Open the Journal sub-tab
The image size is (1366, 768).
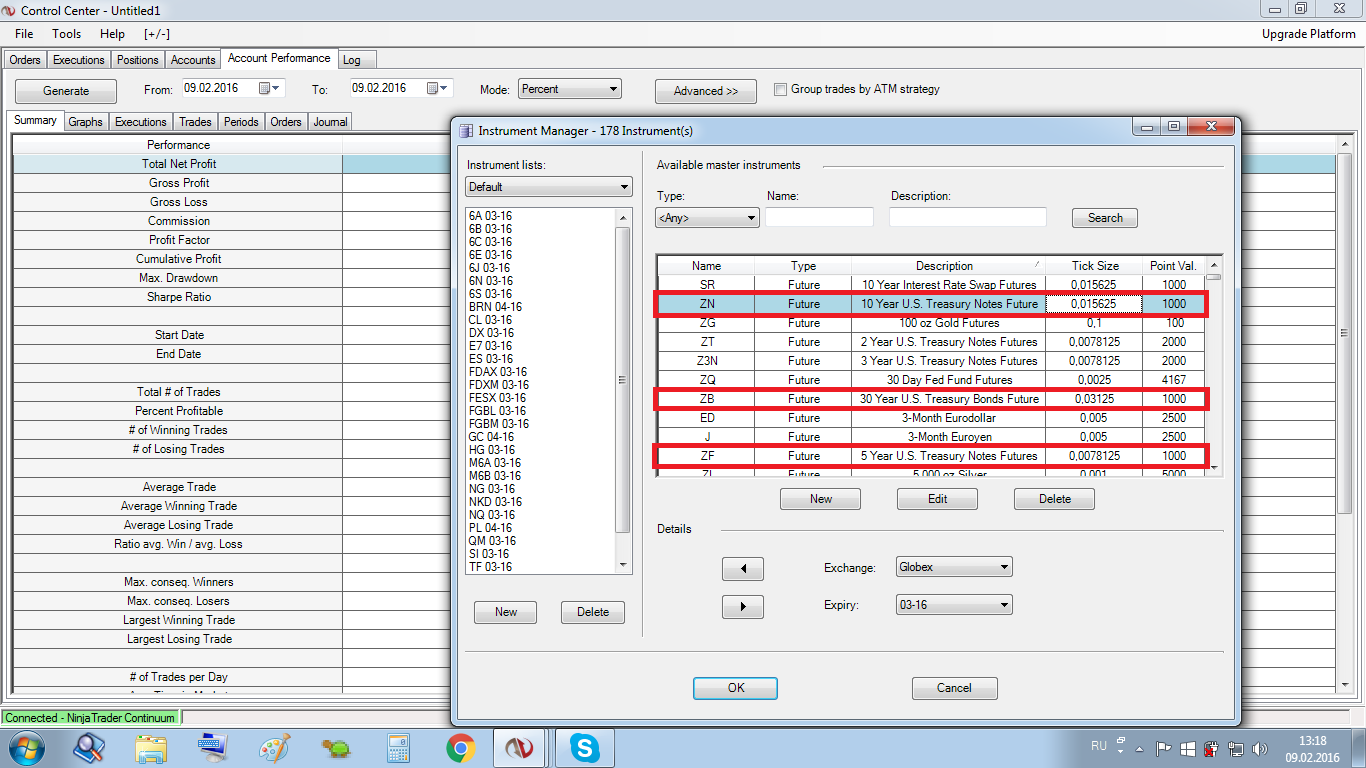(330, 122)
